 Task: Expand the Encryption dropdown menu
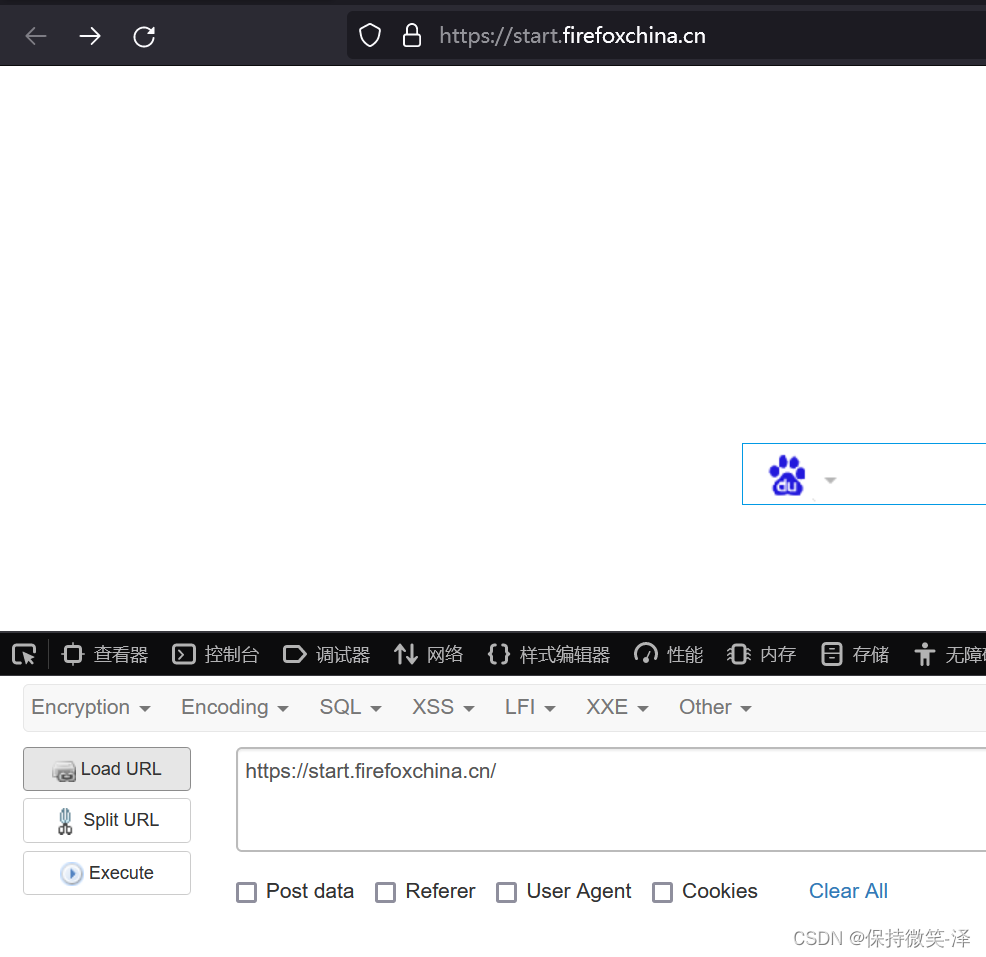pyautogui.click(x=91, y=707)
